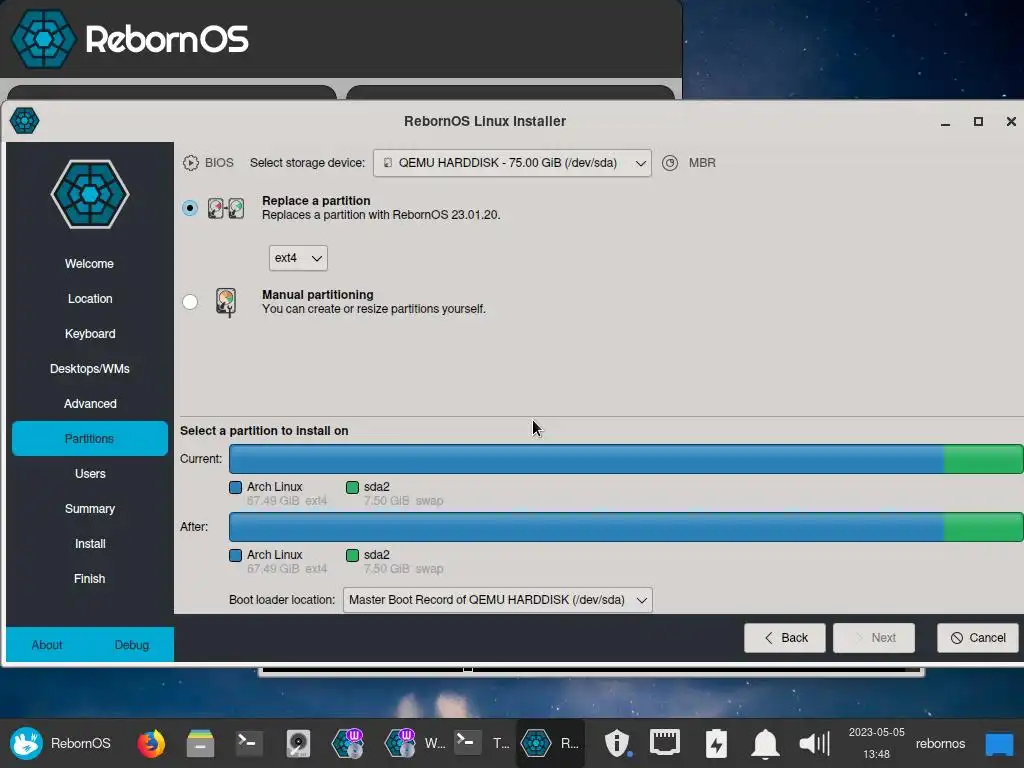The width and height of the screenshot is (1024, 768).
Task: Switch to the 'W...' taskbar window
Action: [415, 743]
